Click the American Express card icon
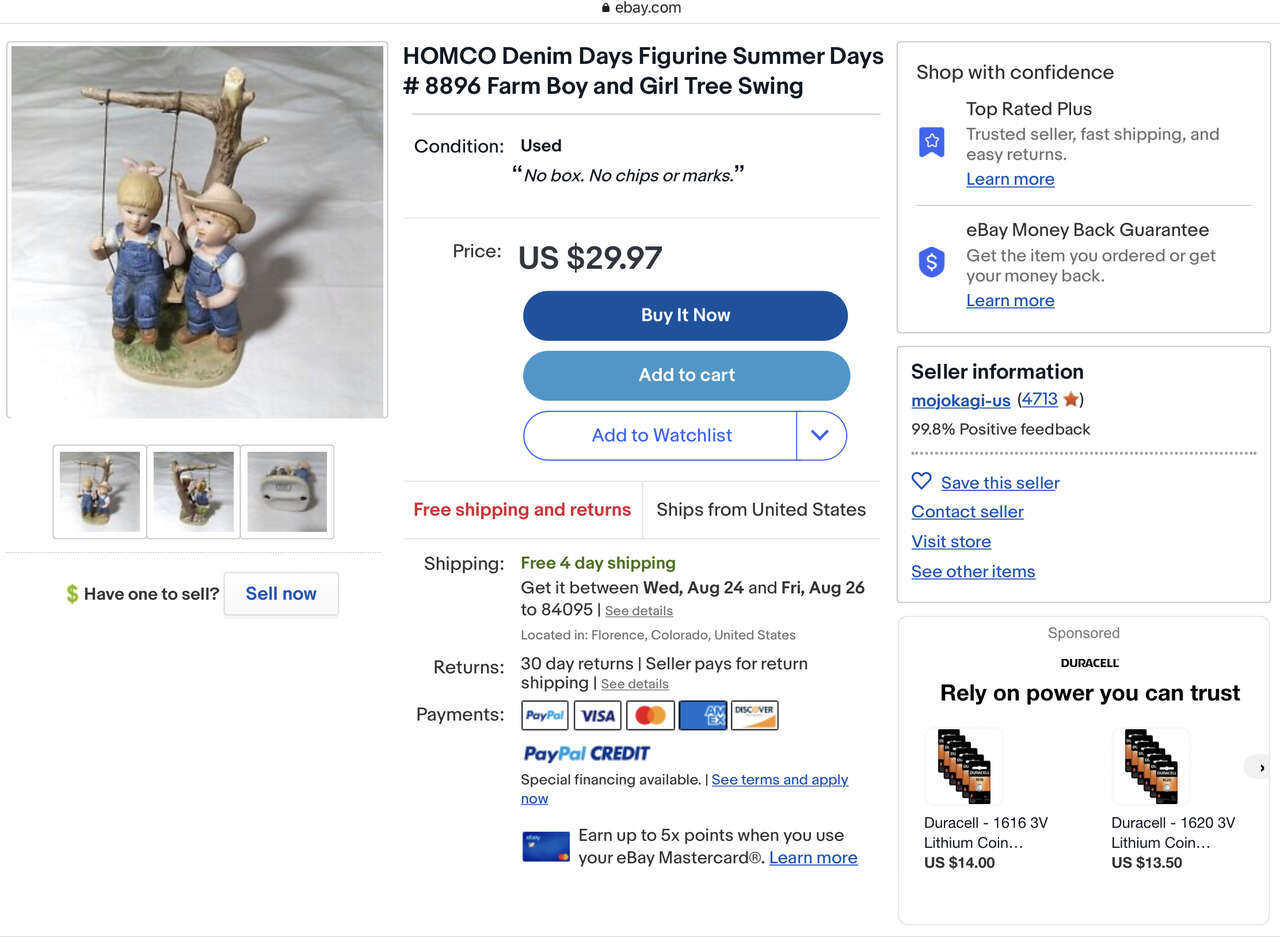This screenshot has width=1280, height=937. coord(702,715)
